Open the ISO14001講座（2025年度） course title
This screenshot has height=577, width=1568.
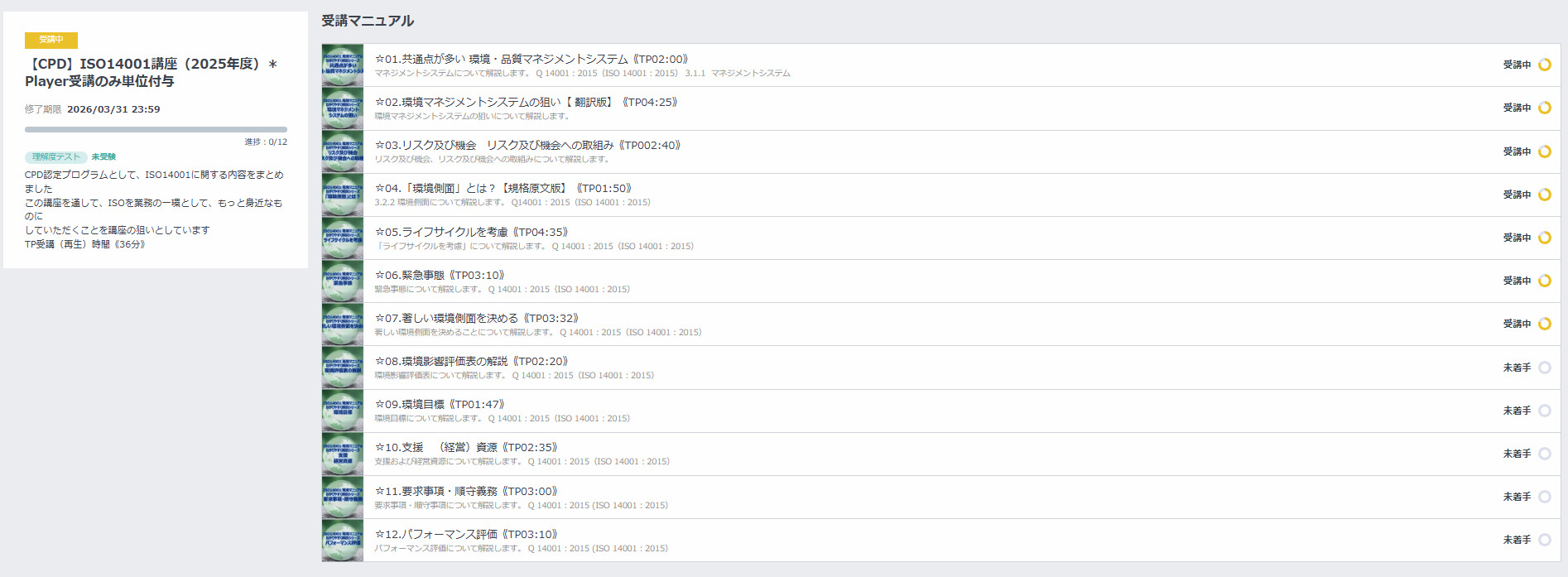(152, 72)
